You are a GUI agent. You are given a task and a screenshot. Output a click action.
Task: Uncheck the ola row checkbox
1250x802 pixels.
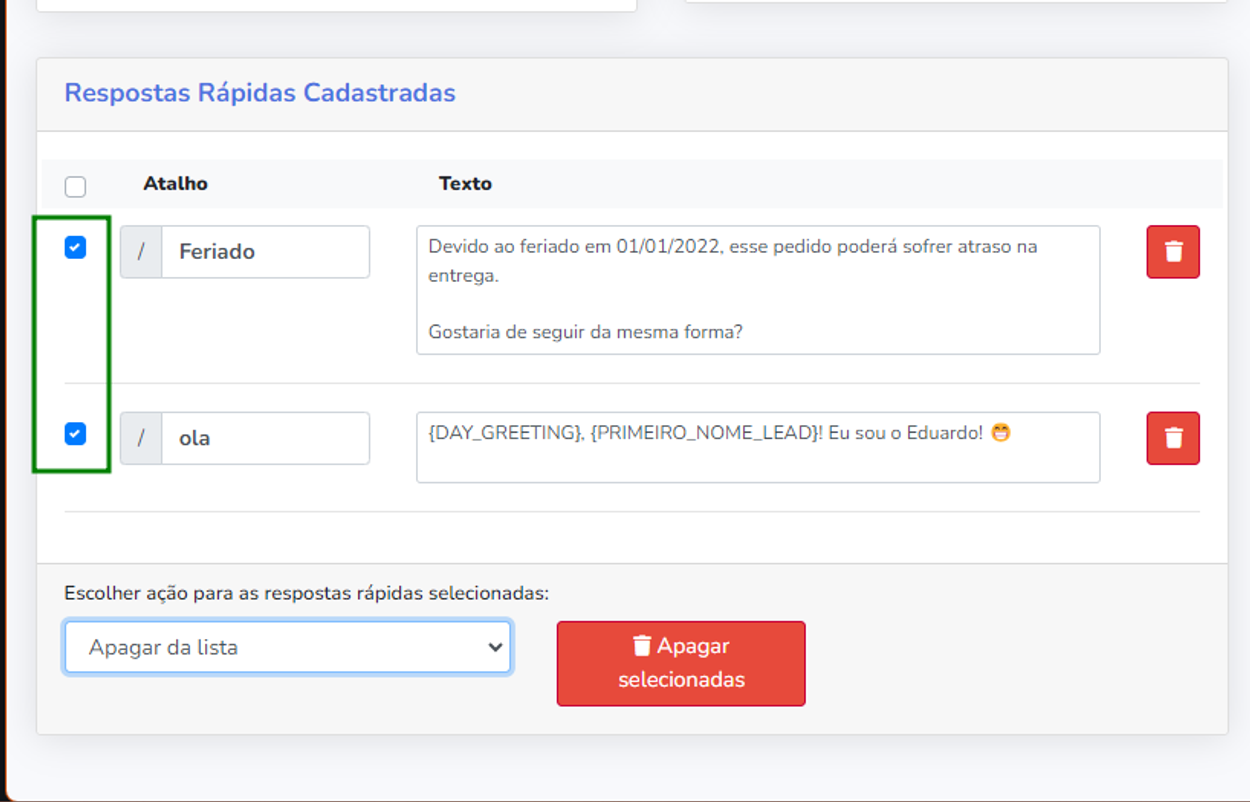(x=75, y=434)
